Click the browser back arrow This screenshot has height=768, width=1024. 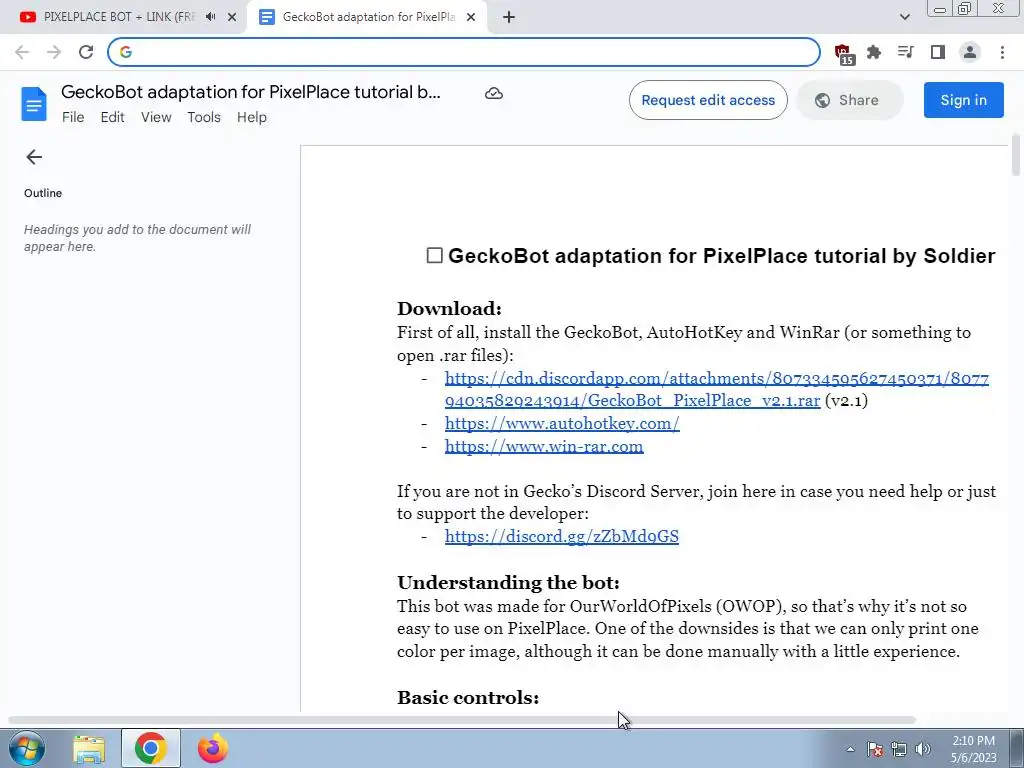coord(22,52)
